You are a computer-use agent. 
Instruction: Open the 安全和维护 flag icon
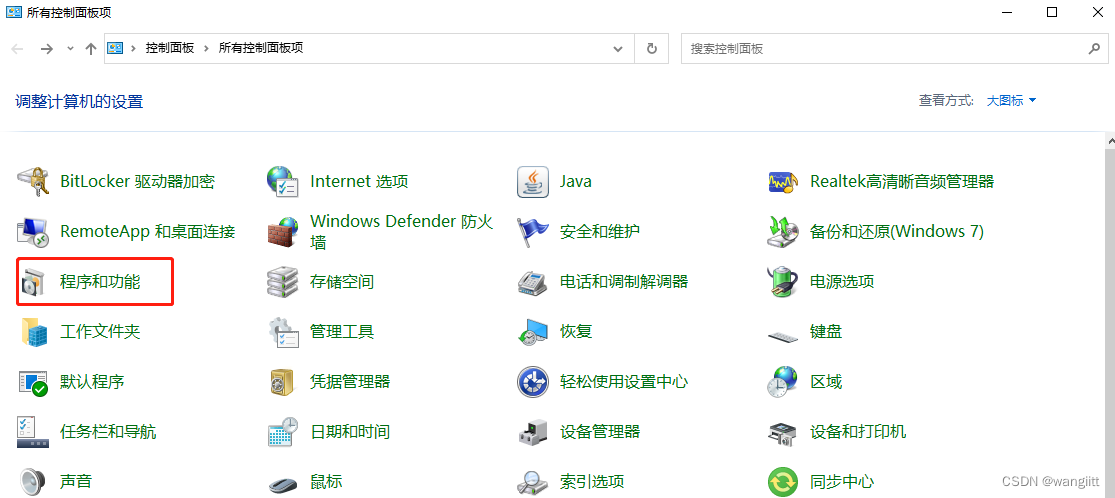click(x=533, y=231)
